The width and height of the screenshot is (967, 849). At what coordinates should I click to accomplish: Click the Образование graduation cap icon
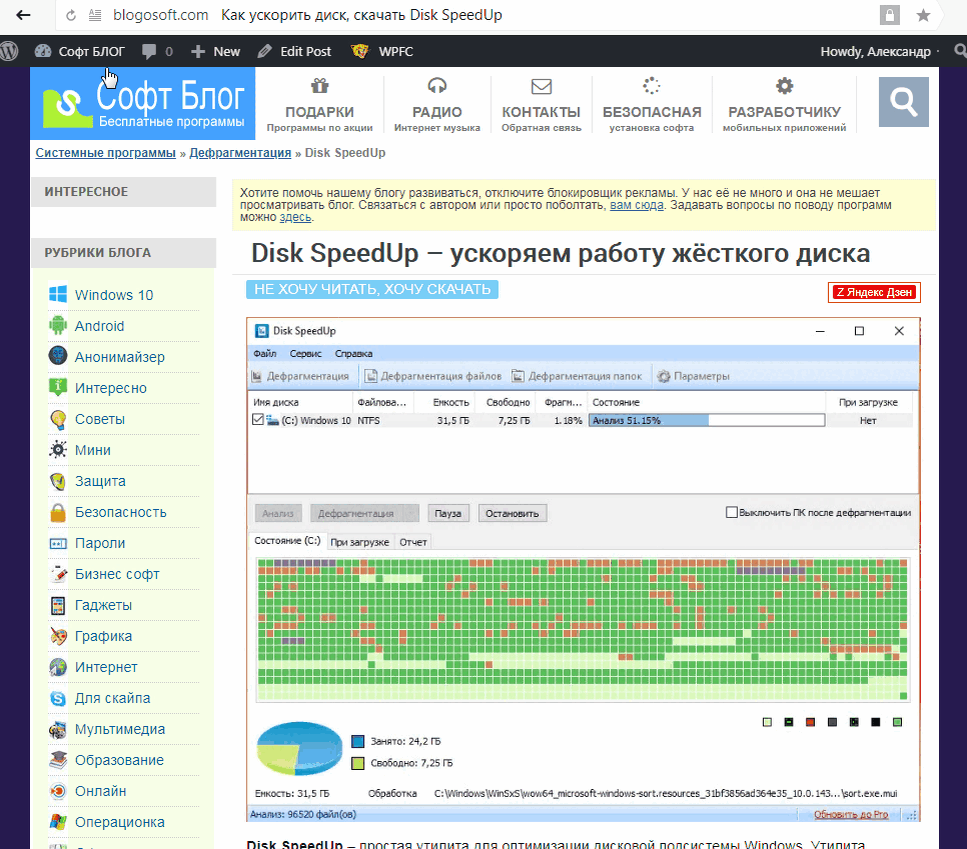coord(58,760)
